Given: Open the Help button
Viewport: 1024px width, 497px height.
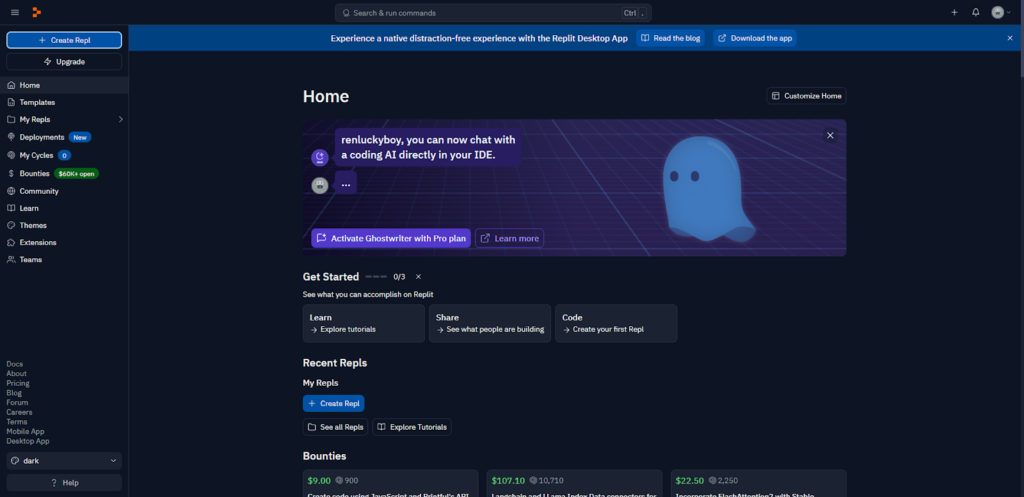Looking at the screenshot, I should coord(64,483).
